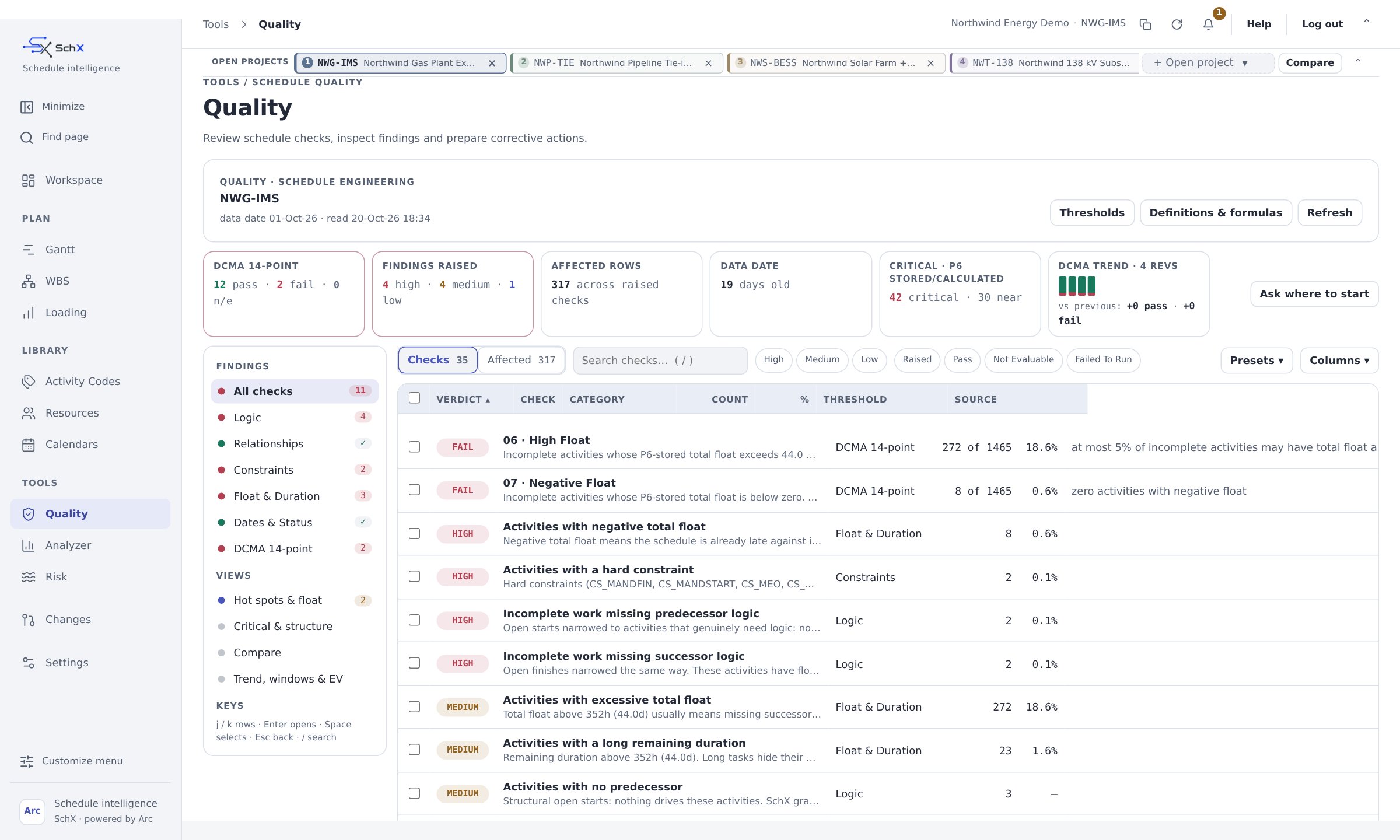Image resolution: width=1400 pixels, height=840 pixels.
Task: Click the Quality shield icon
Action: click(28, 514)
